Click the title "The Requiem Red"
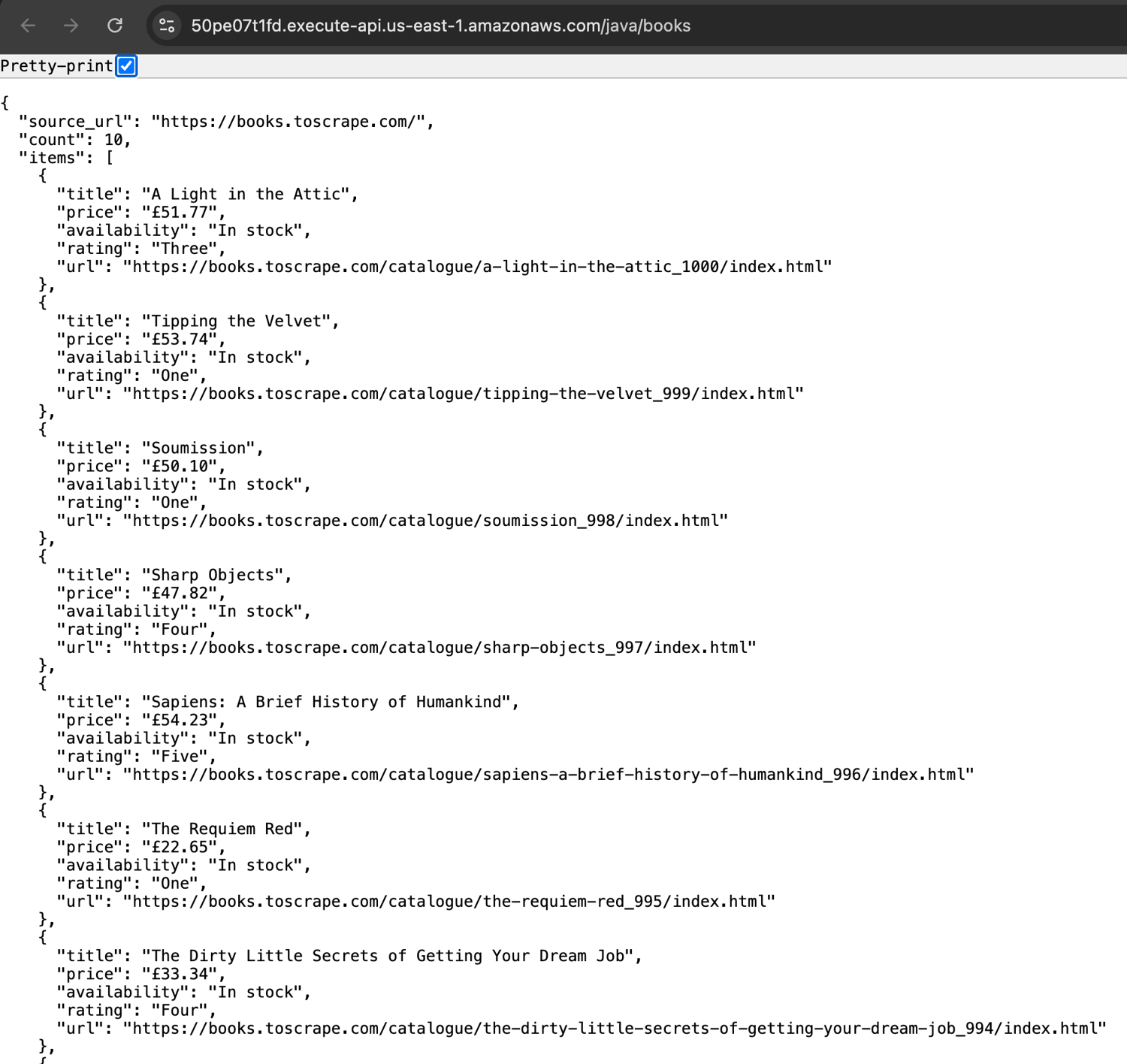The height and width of the screenshot is (1064, 1127). pos(222,830)
